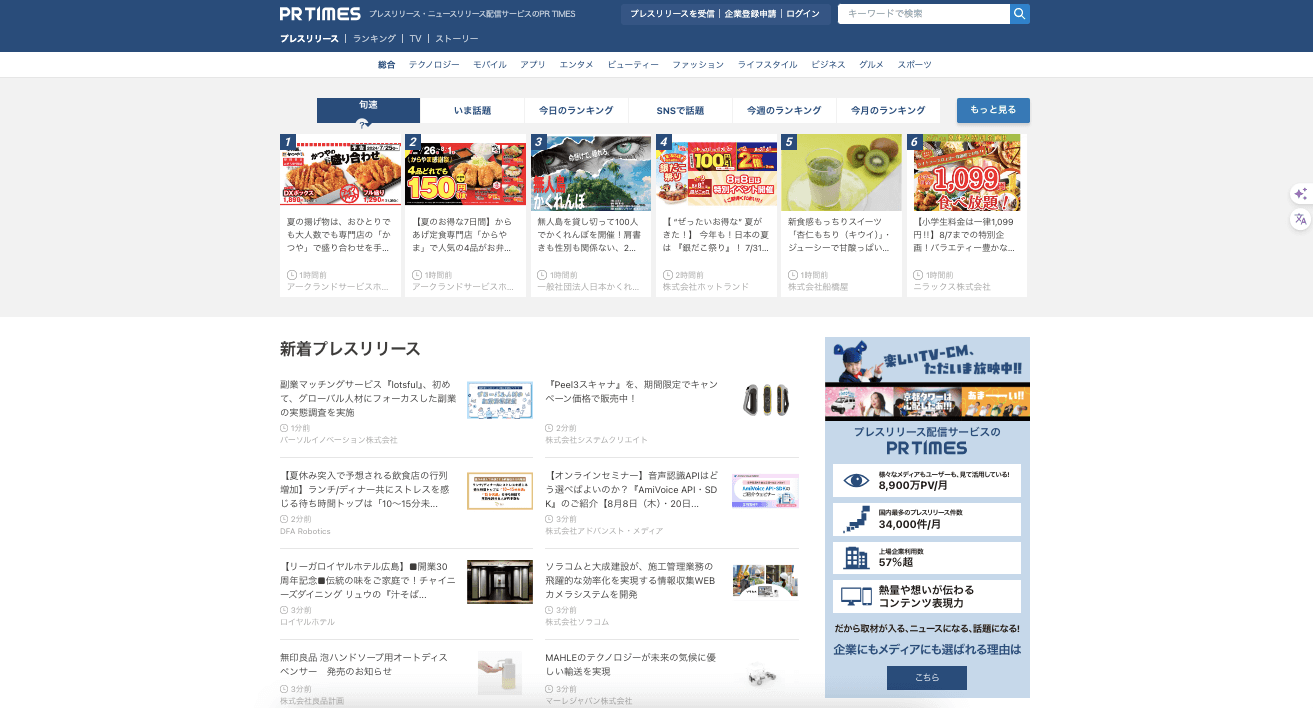
Task: Click the もっと見る button
Action: (x=993, y=110)
